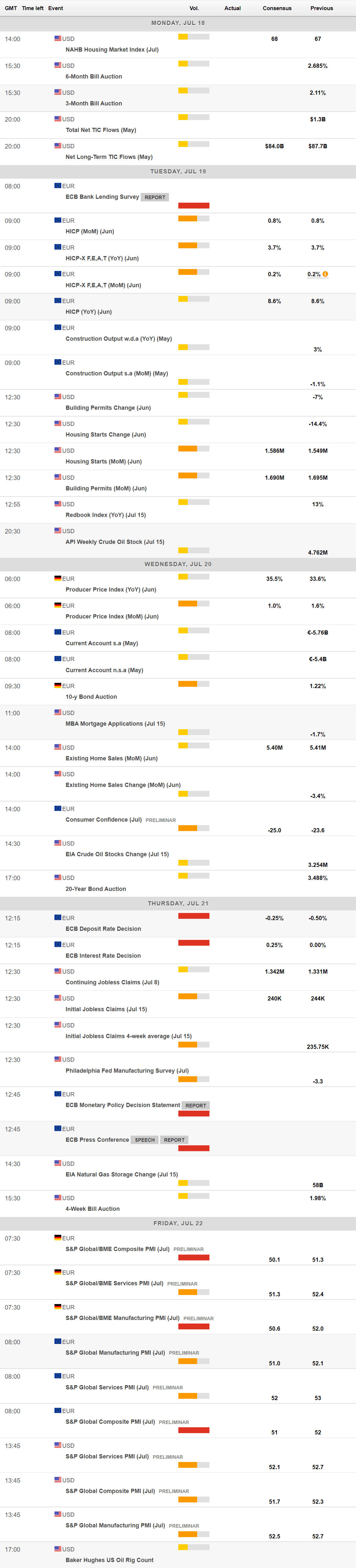
Task: Click the German flag for Producer Price Index (YoY)
Action: point(58,578)
